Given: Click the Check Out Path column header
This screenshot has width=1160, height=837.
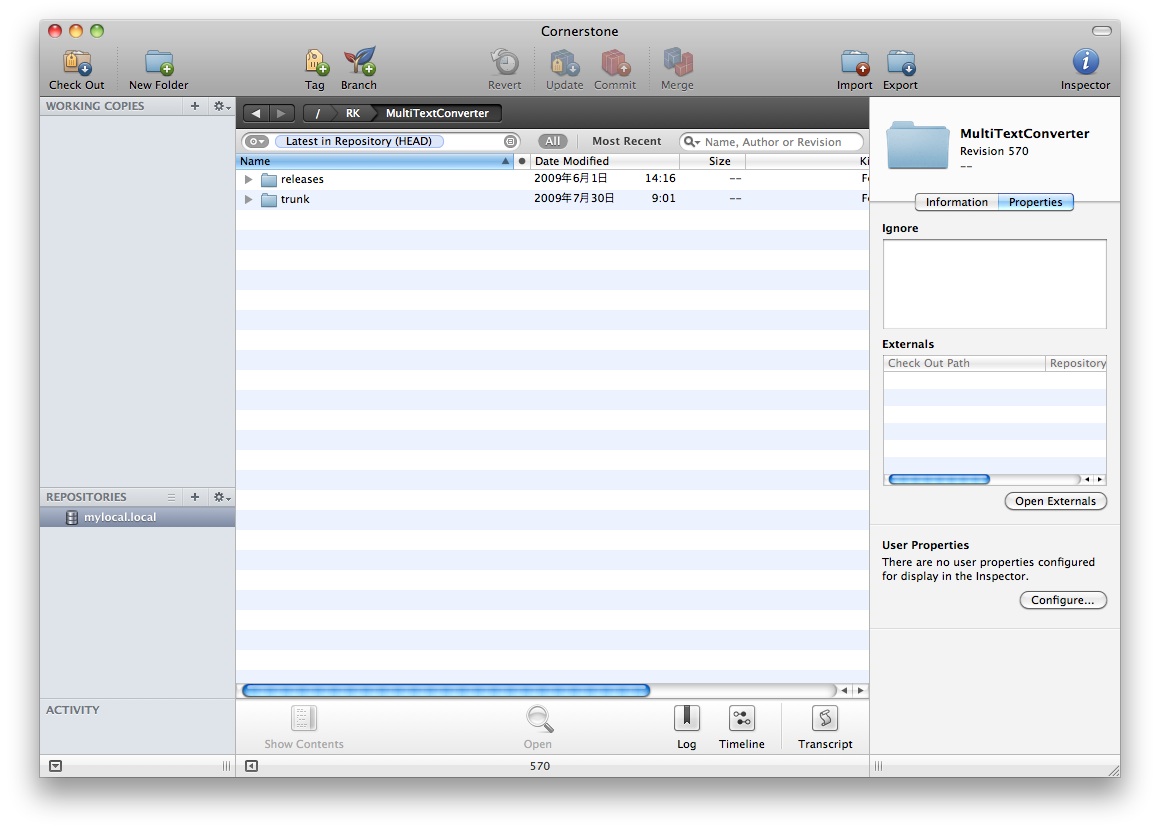Looking at the screenshot, I should [x=964, y=363].
